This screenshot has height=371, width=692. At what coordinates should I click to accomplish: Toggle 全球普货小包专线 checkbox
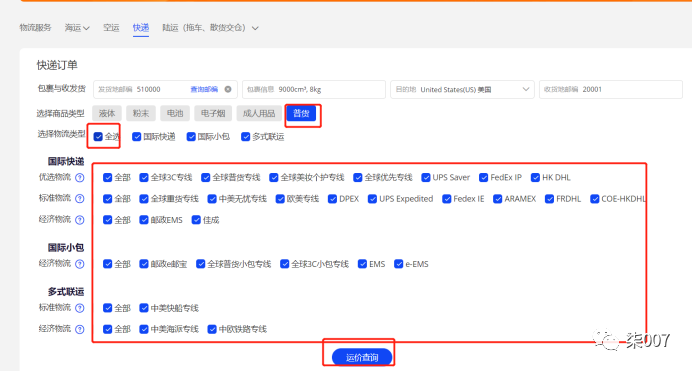[x=201, y=264]
